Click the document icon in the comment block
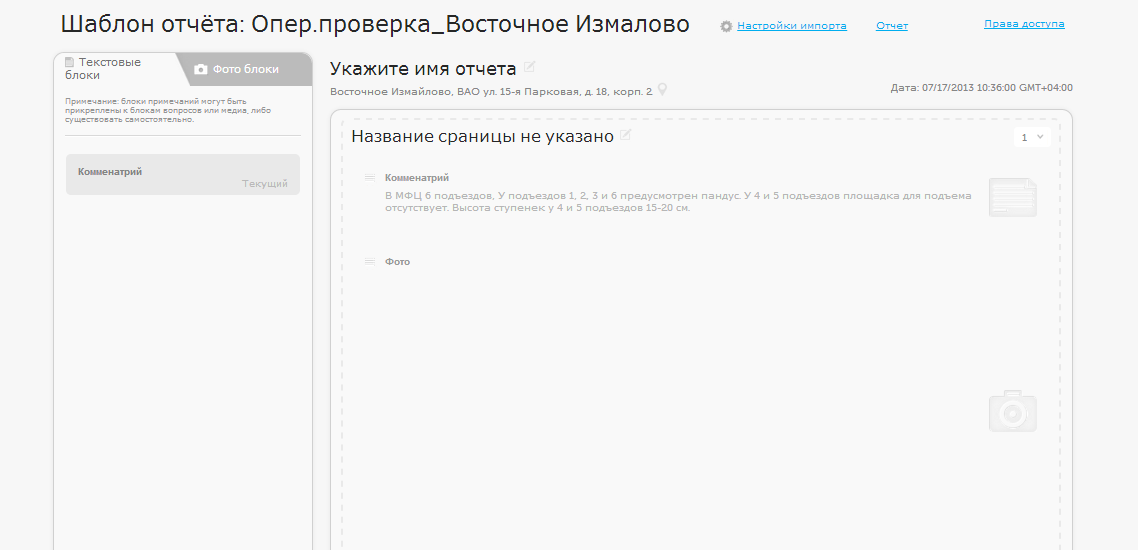The image size is (1138, 550). 1012,197
